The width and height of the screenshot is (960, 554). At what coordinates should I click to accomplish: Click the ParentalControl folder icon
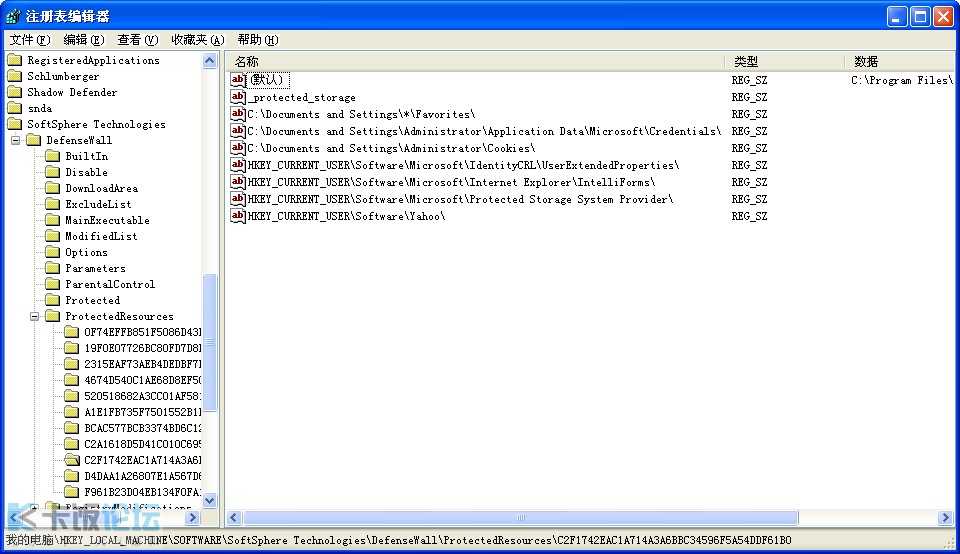[52, 284]
